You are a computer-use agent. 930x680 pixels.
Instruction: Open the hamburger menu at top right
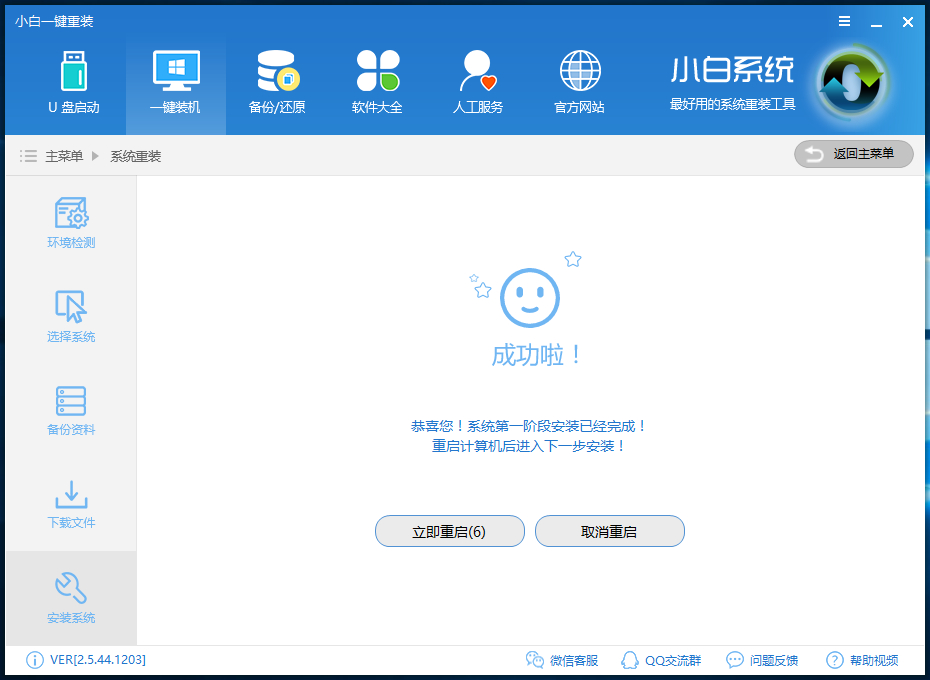click(844, 21)
